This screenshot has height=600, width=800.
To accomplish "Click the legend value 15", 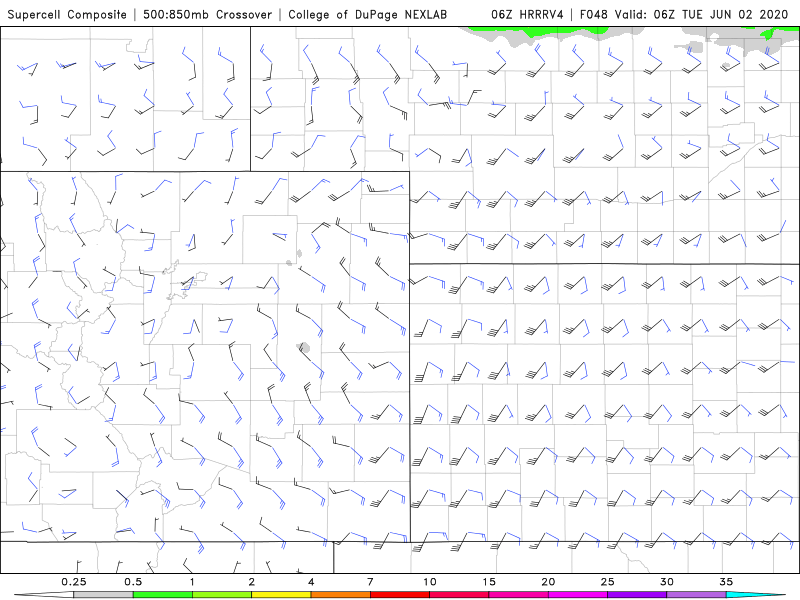I will point(489,582).
